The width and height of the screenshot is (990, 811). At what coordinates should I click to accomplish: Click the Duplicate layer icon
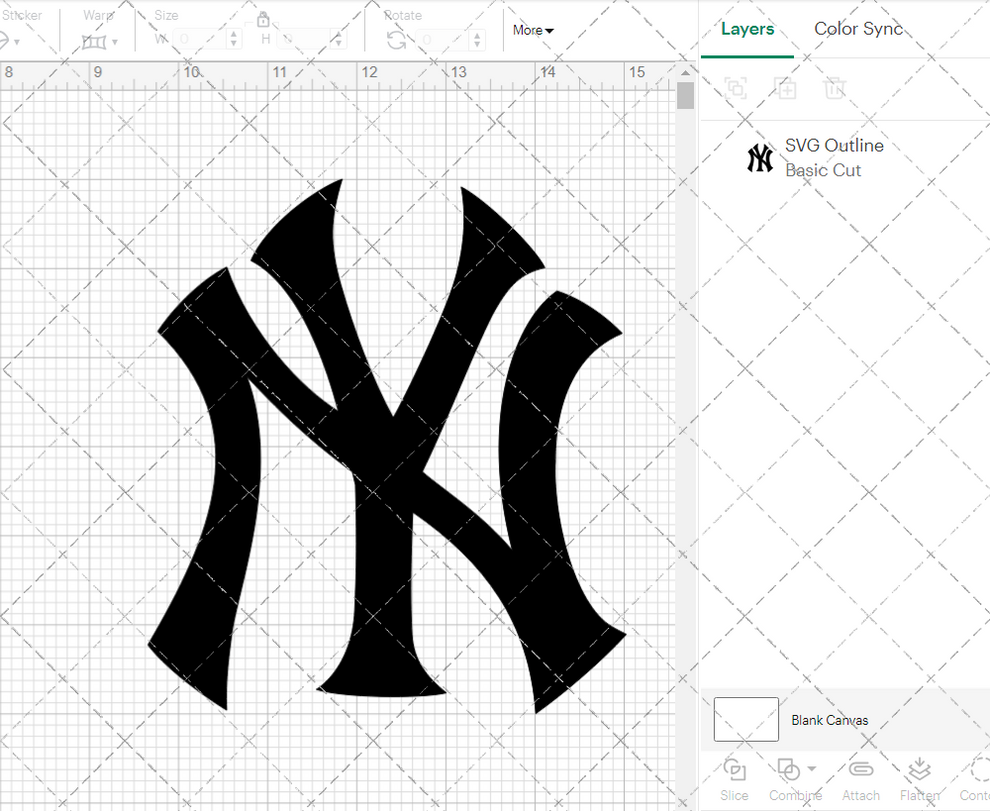[785, 88]
